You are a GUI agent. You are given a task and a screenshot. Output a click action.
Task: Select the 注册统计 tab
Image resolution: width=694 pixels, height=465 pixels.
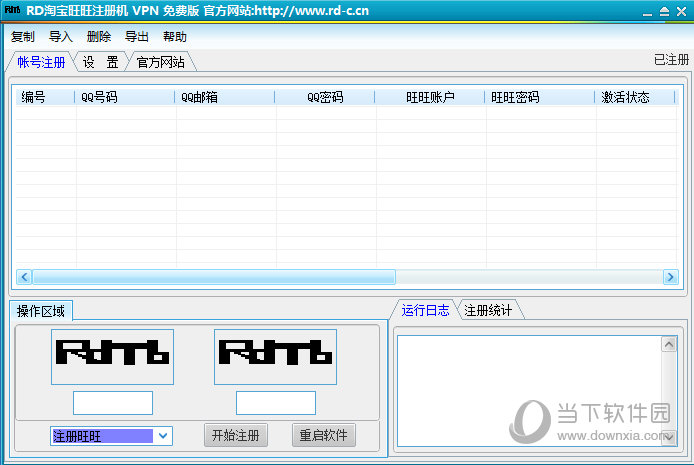(488, 310)
